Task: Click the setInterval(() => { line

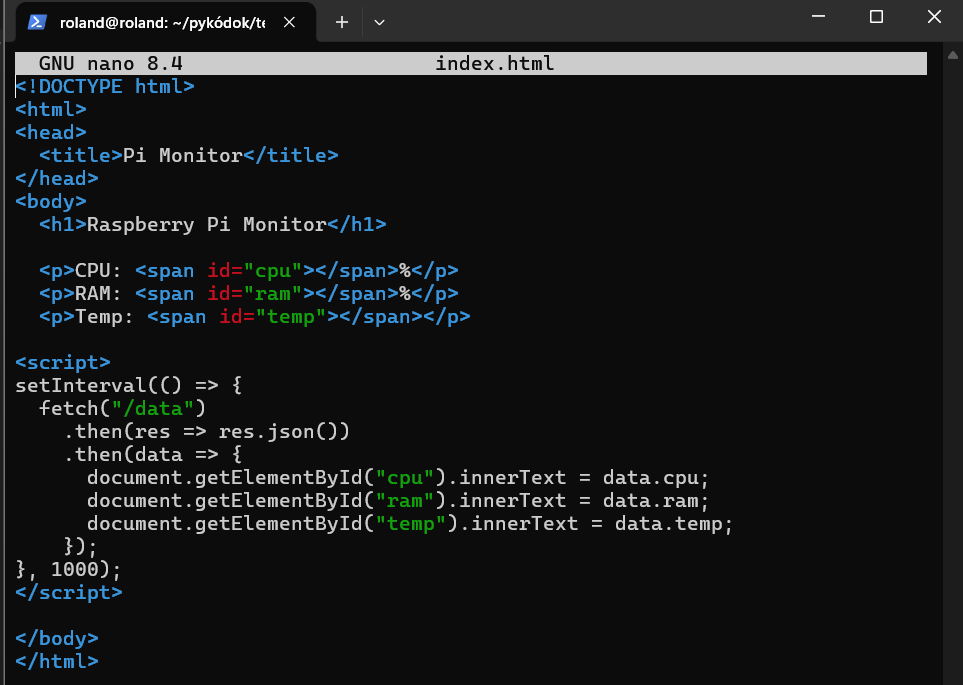Action: tap(129, 386)
